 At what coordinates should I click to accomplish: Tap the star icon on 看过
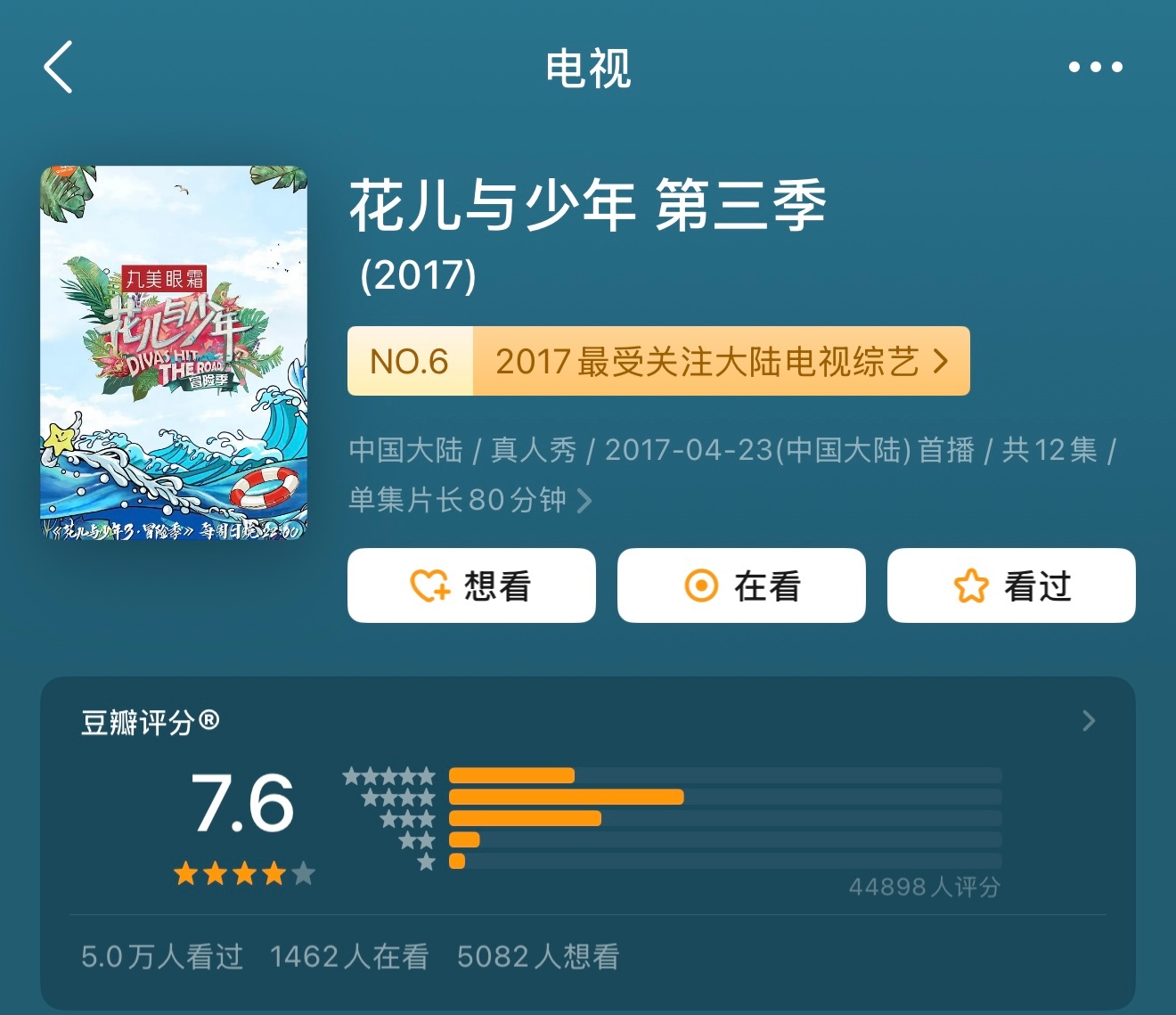point(971,585)
